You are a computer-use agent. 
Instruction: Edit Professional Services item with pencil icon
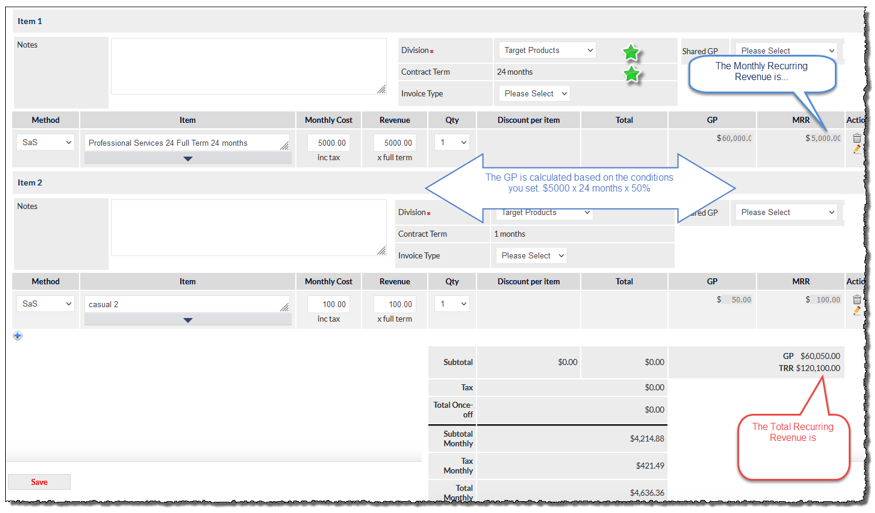point(857,149)
